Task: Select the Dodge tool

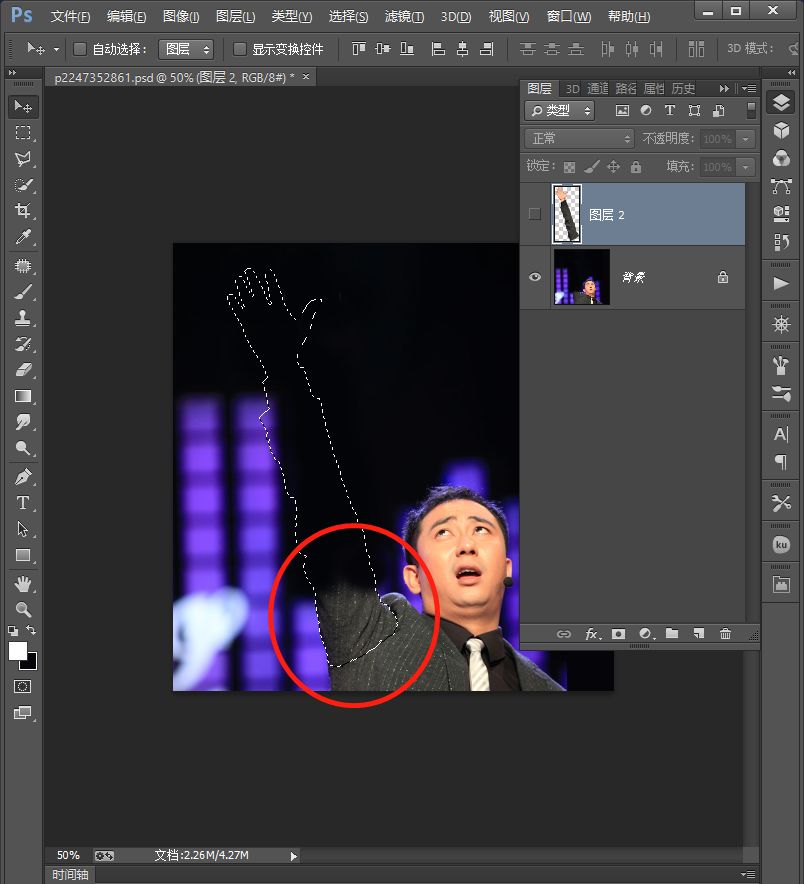Action: tap(23, 448)
